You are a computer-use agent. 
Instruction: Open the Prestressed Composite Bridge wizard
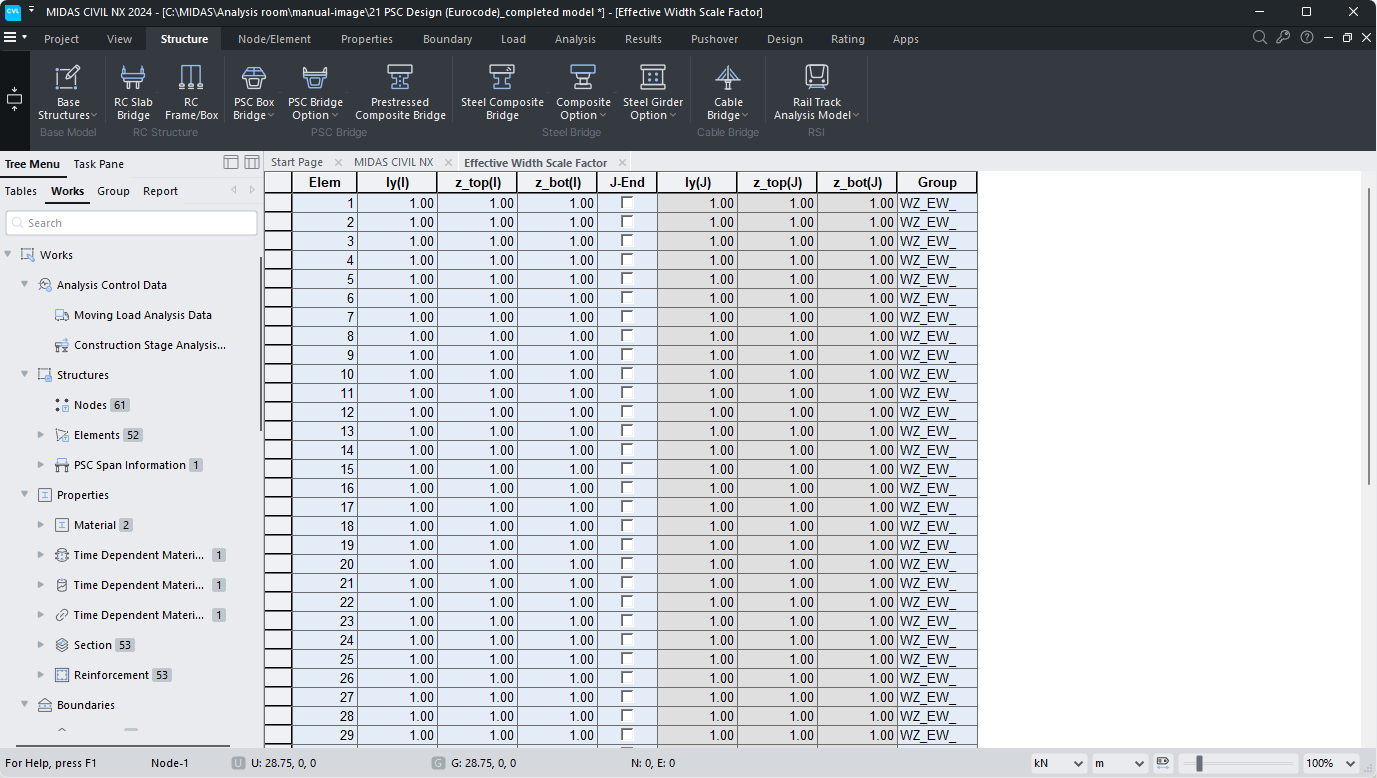(x=400, y=94)
